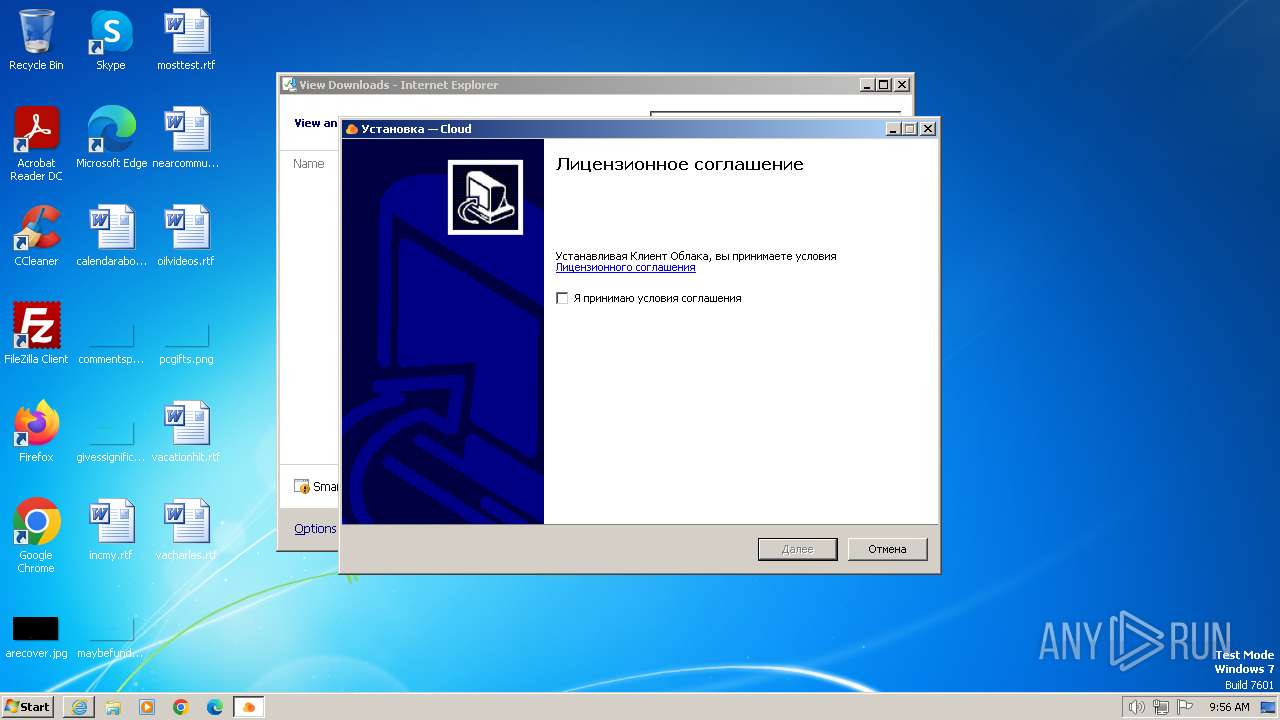This screenshot has height=720, width=1280.
Task: Select the vacationhit.rtf document icon
Action: tap(186, 431)
